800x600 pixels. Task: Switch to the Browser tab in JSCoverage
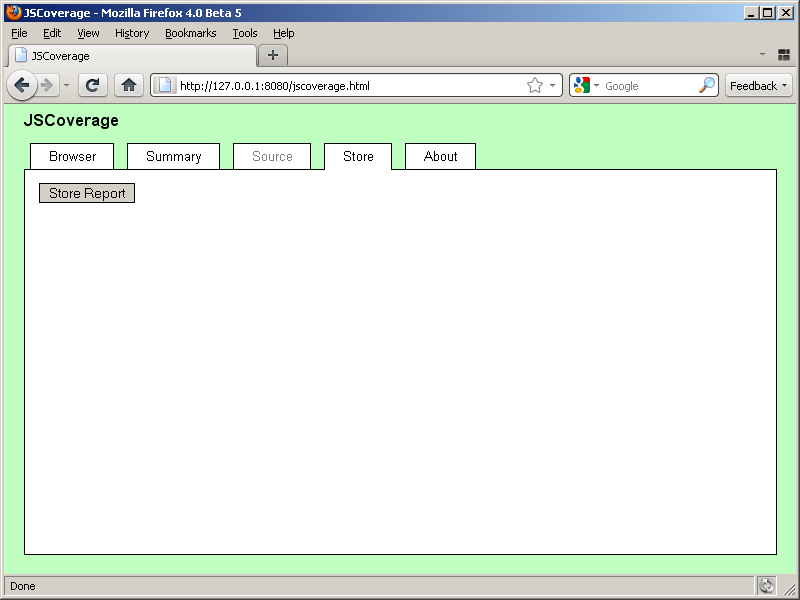tap(72, 156)
